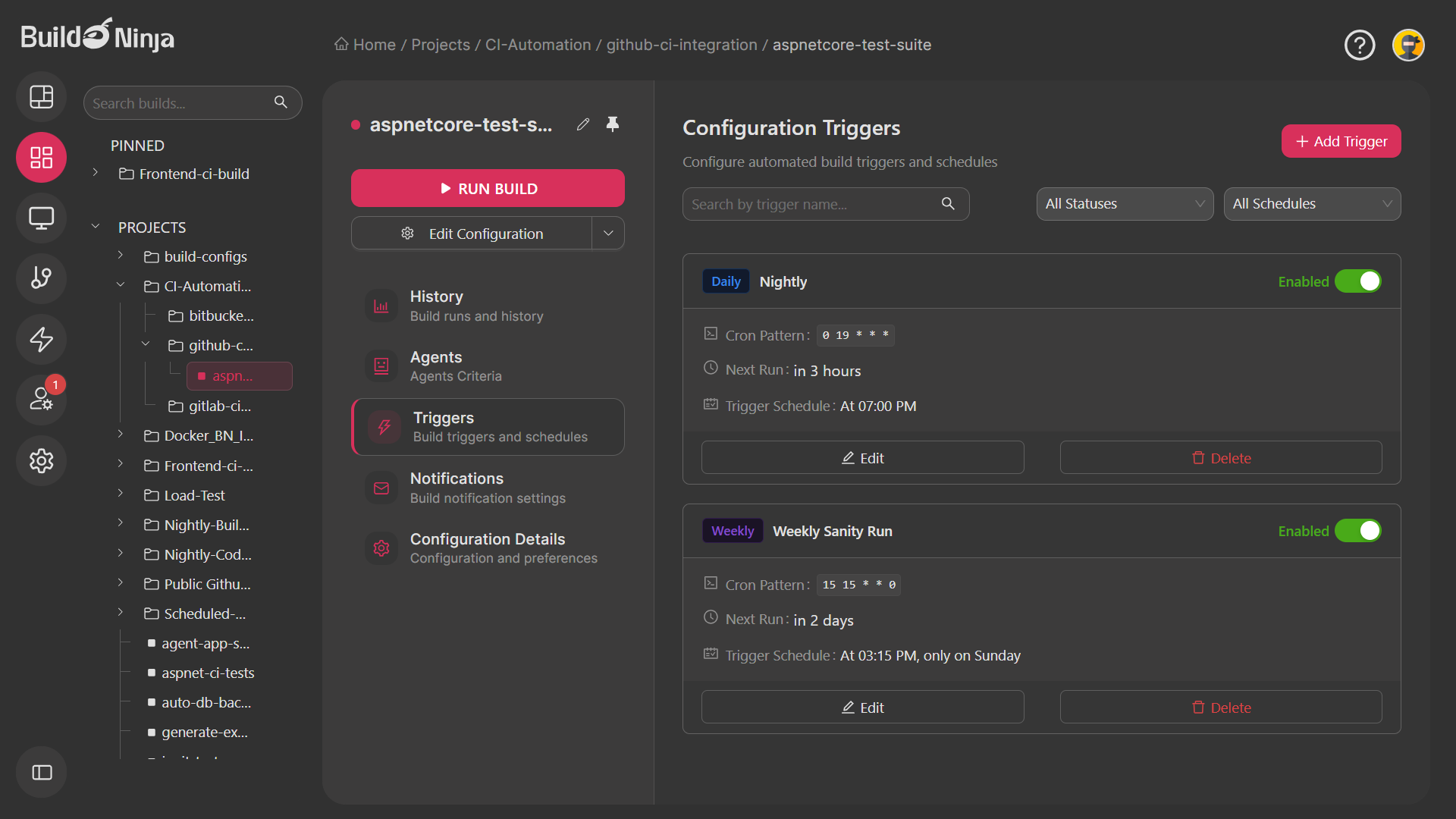Open the All Statuses dropdown

1125,203
